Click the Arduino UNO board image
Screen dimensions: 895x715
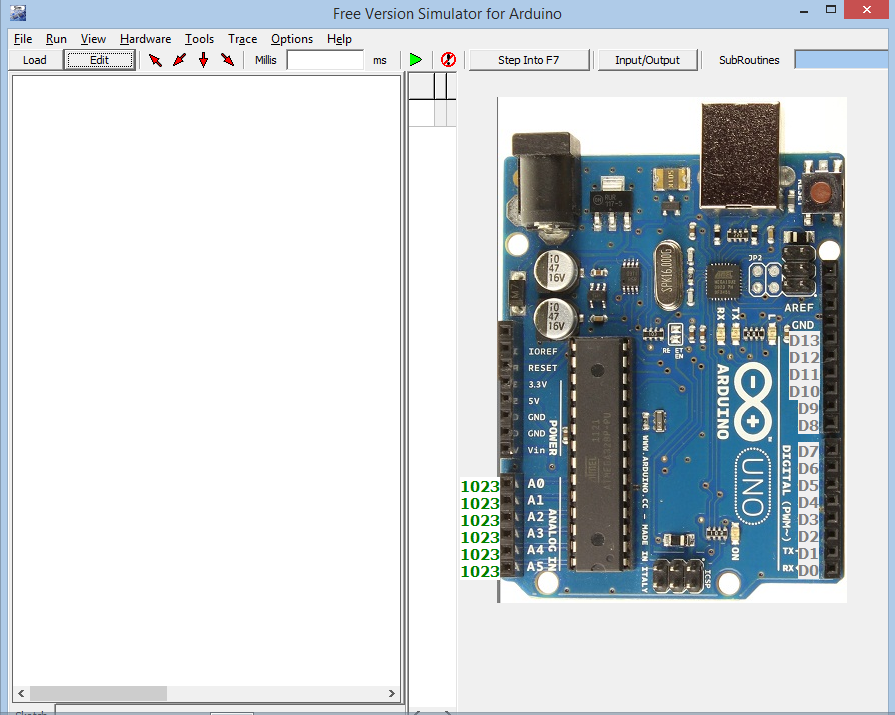672,349
